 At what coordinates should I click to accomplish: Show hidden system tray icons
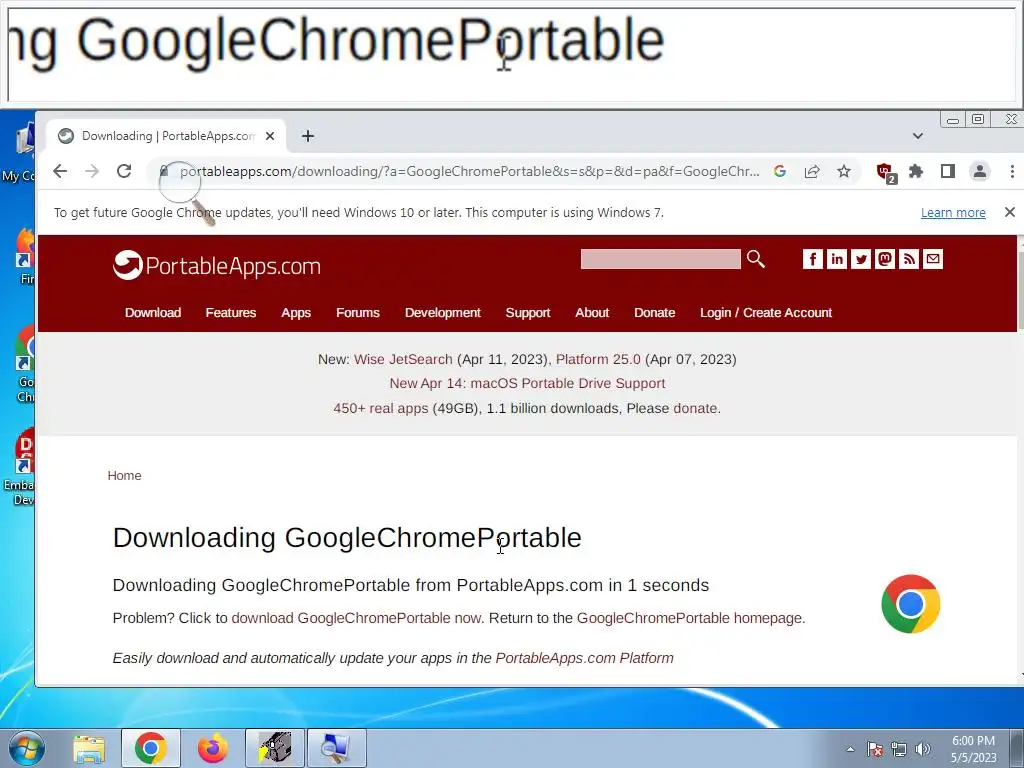point(850,749)
